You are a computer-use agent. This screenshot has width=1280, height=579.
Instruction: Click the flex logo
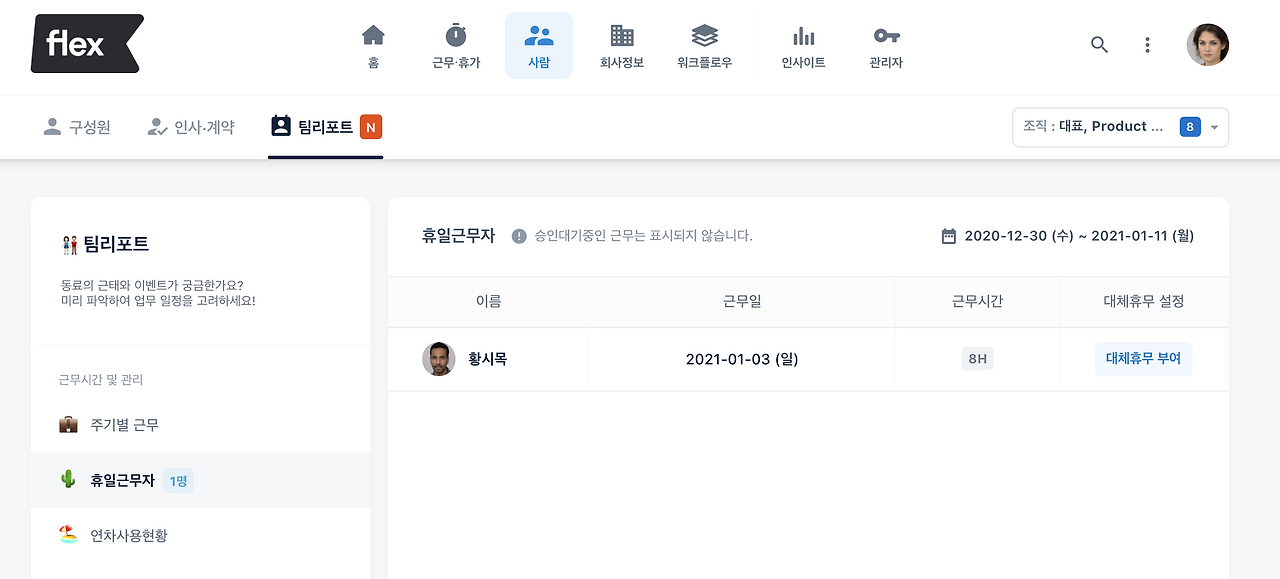87,44
